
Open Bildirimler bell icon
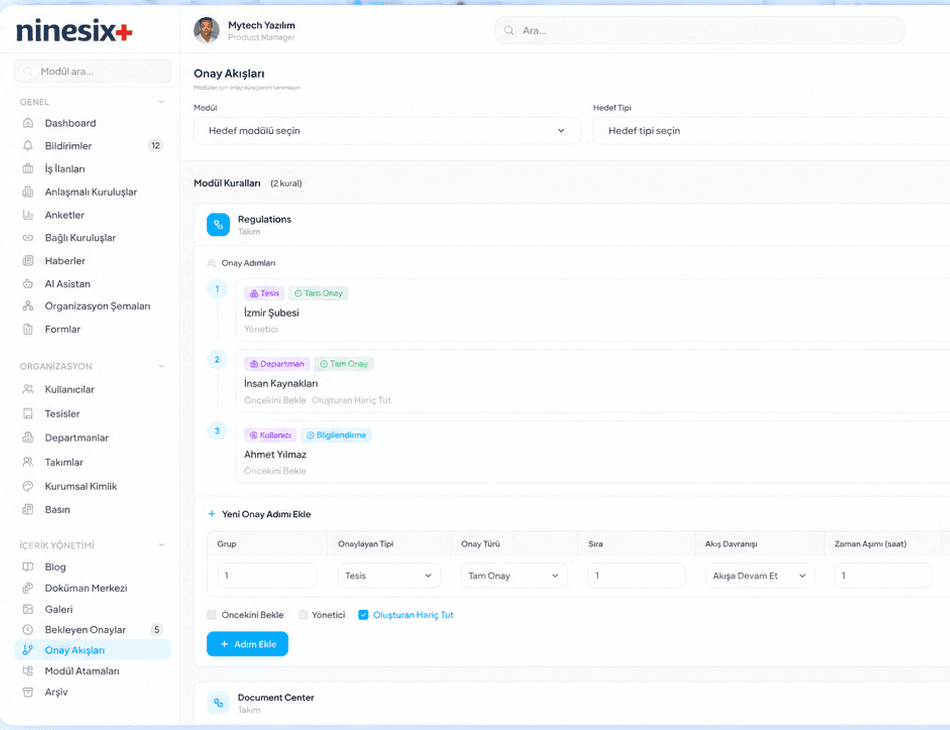tap(28, 146)
